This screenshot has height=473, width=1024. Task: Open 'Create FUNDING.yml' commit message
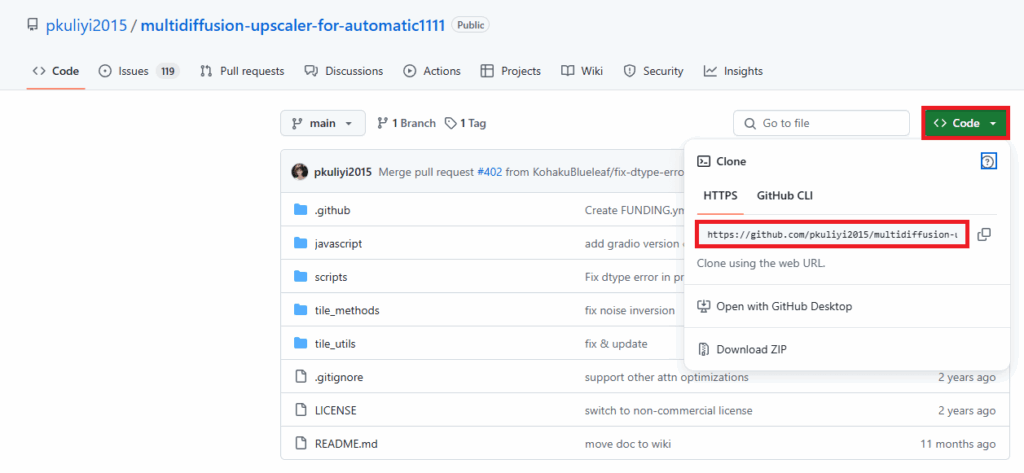633,210
